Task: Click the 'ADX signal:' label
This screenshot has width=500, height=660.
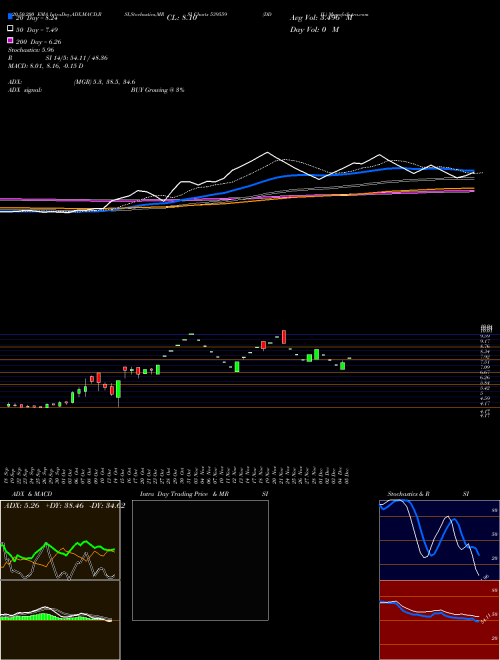Action: 25,90
